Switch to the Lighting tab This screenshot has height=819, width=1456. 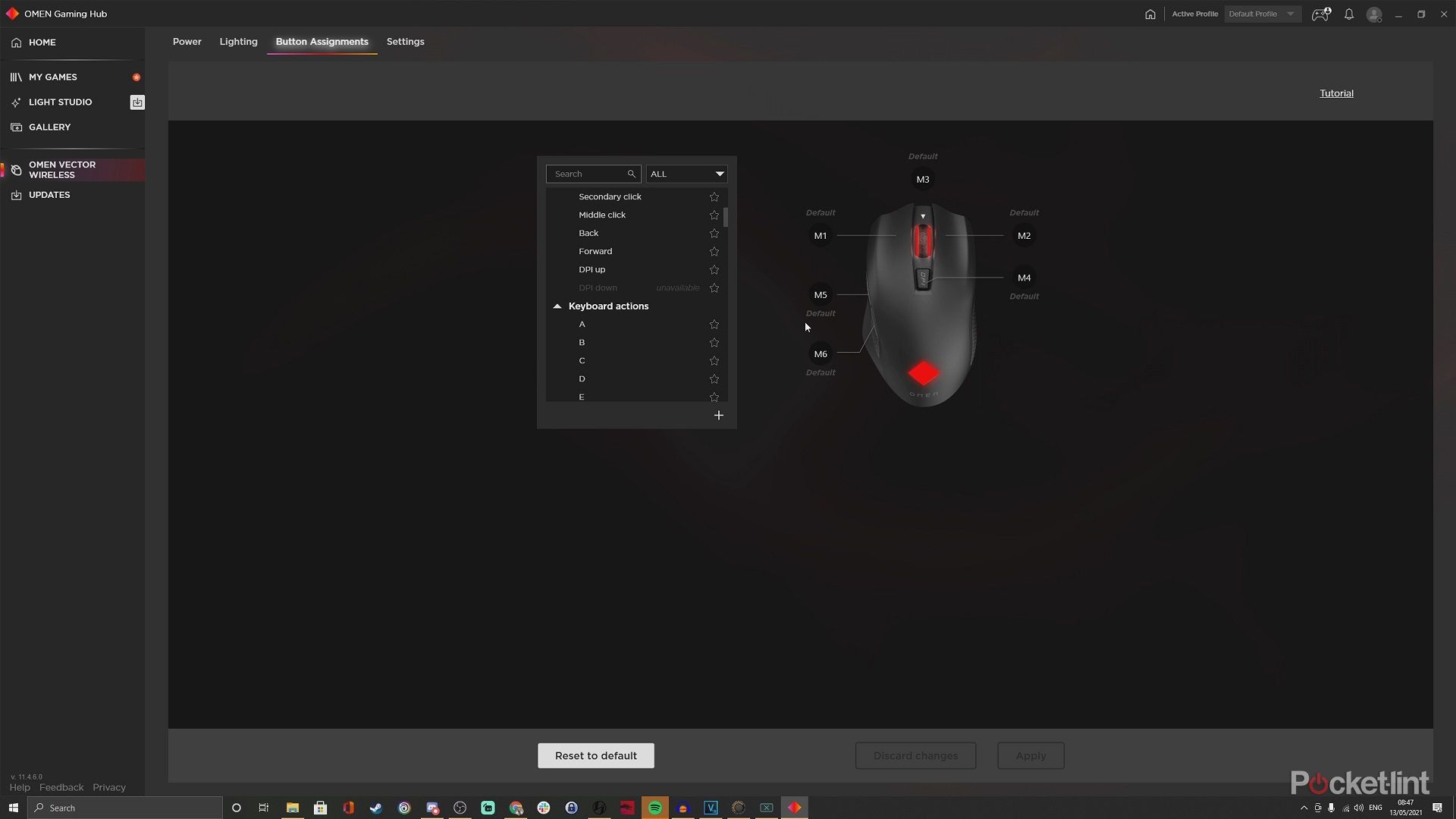pyautogui.click(x=238, y=42)
